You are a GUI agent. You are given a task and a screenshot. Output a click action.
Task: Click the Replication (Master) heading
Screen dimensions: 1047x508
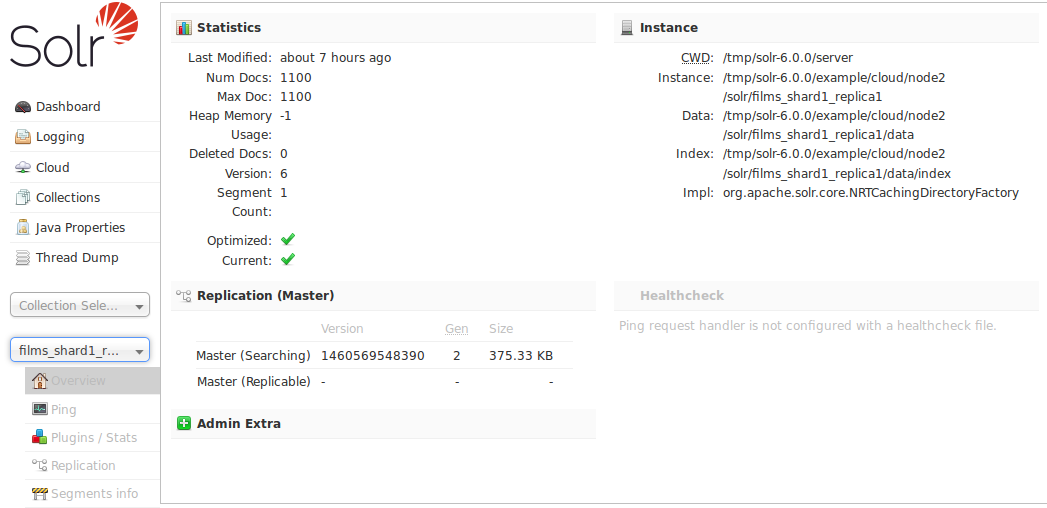265,296
